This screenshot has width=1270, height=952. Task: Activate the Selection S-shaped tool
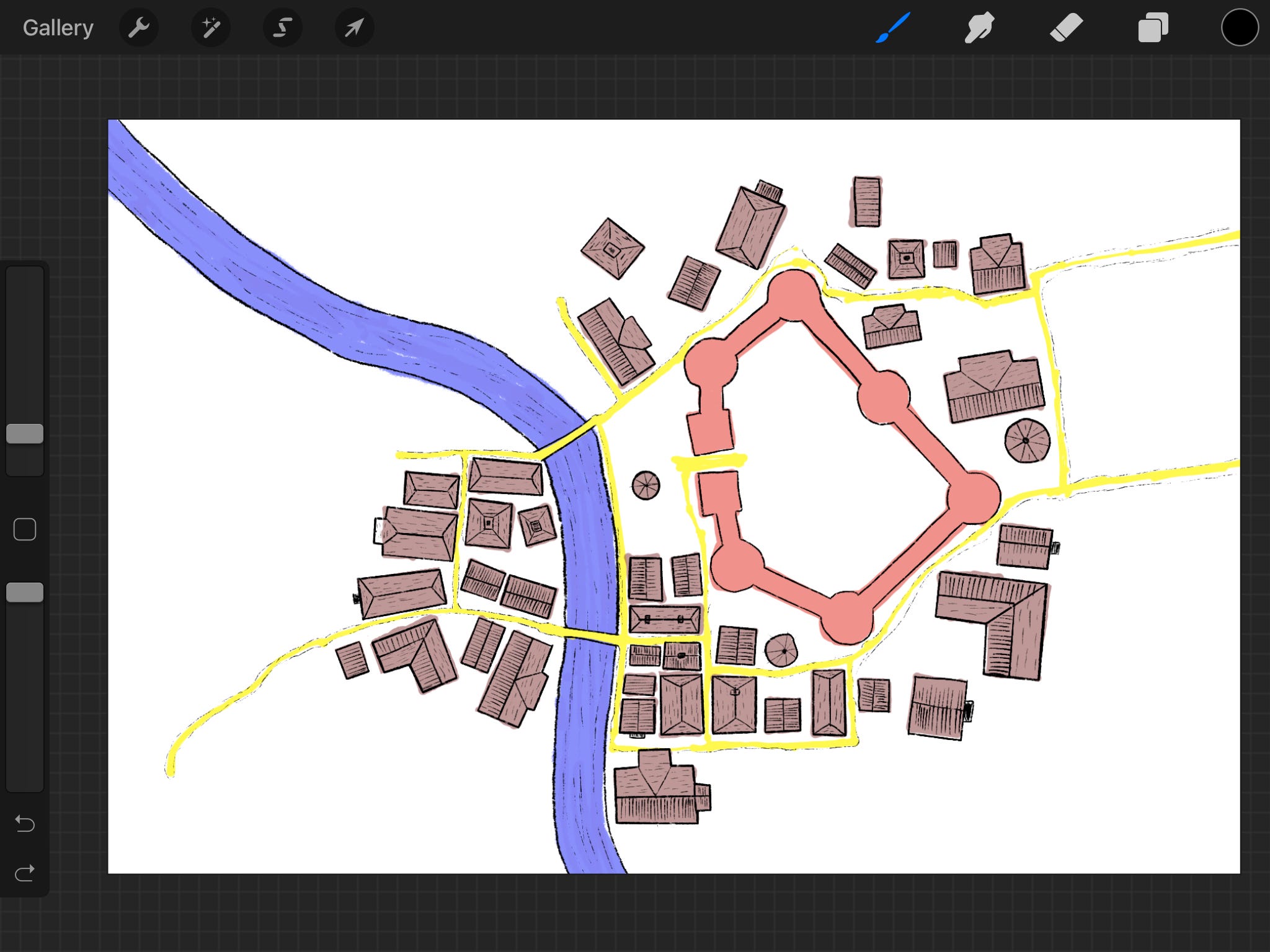click(x=283, y=28)
